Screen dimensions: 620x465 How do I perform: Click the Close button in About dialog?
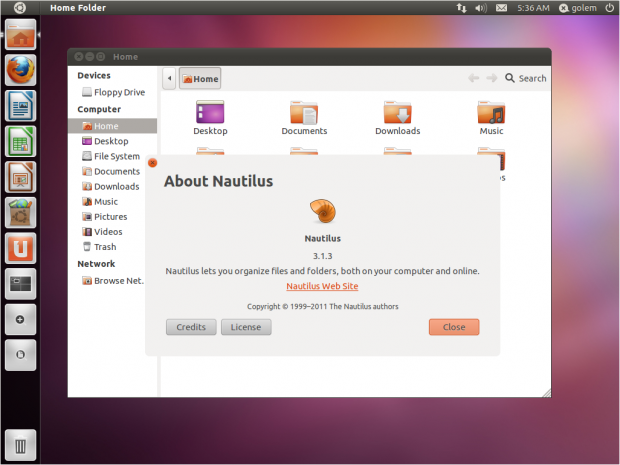click(x=454, y=327)
